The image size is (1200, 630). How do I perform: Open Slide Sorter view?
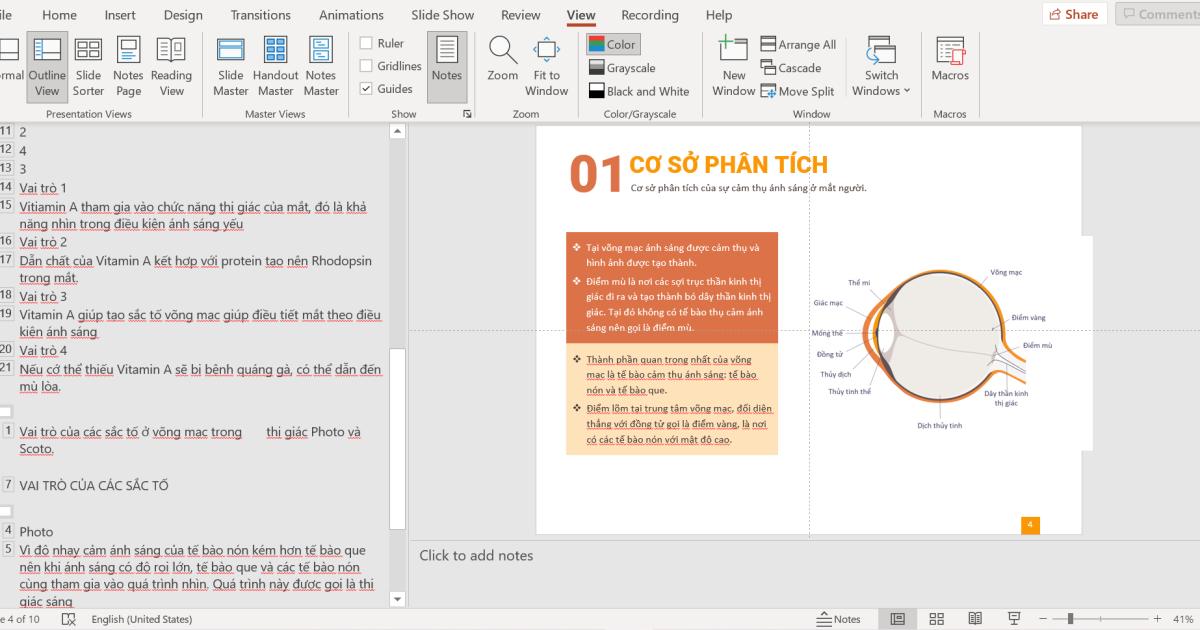pos(88,66)
